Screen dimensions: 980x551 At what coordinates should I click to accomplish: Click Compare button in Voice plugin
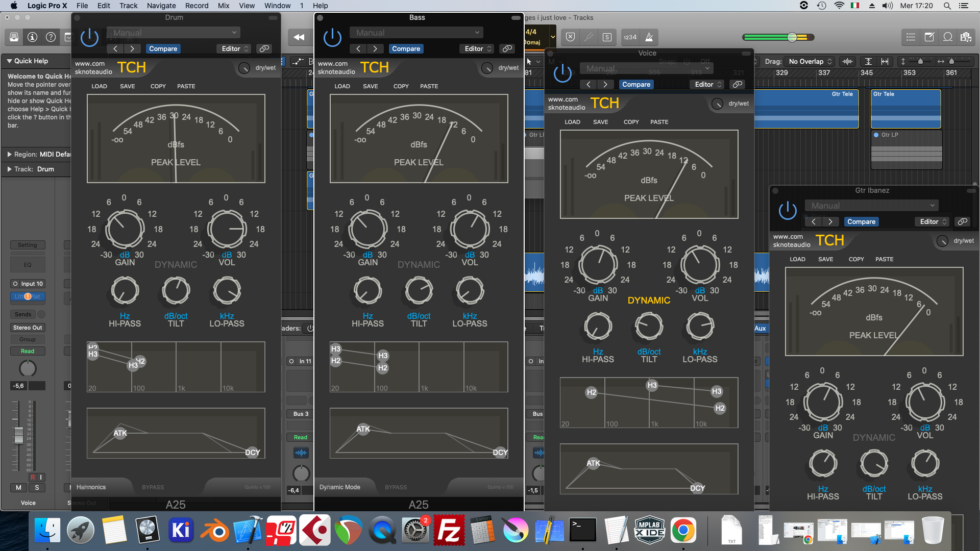[x=636, y=84]
